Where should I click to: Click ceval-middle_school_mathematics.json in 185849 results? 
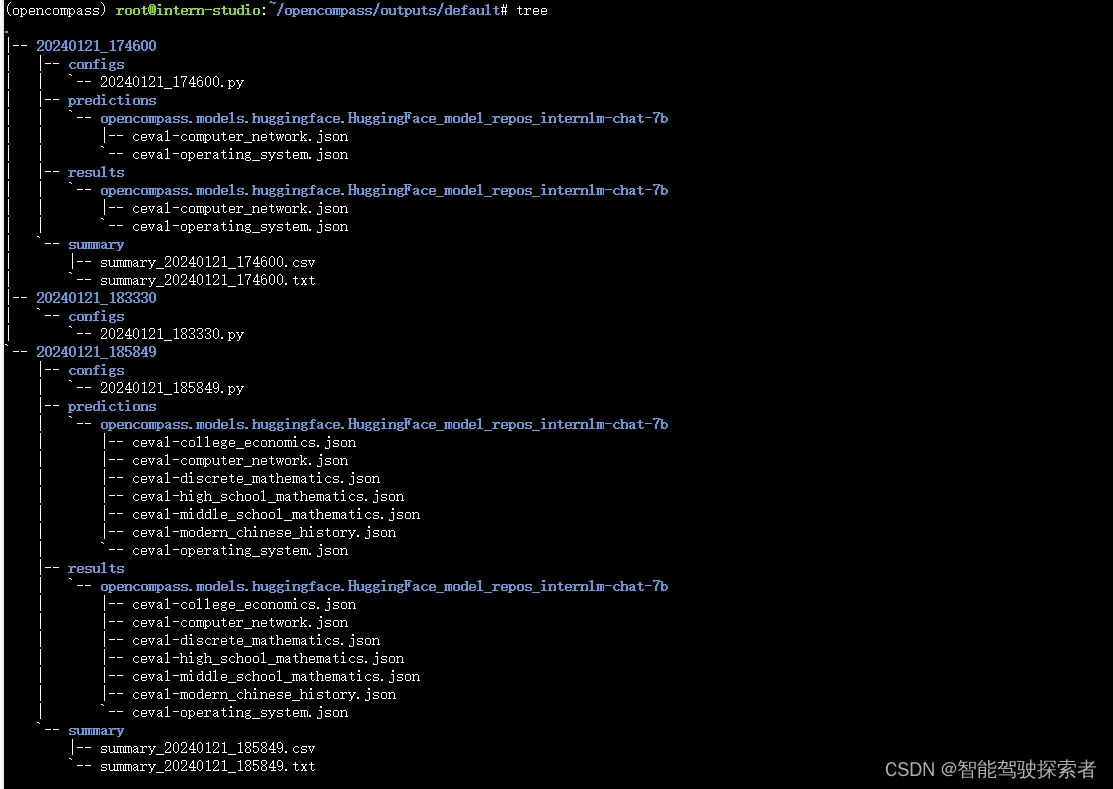(x=276, y=677)
